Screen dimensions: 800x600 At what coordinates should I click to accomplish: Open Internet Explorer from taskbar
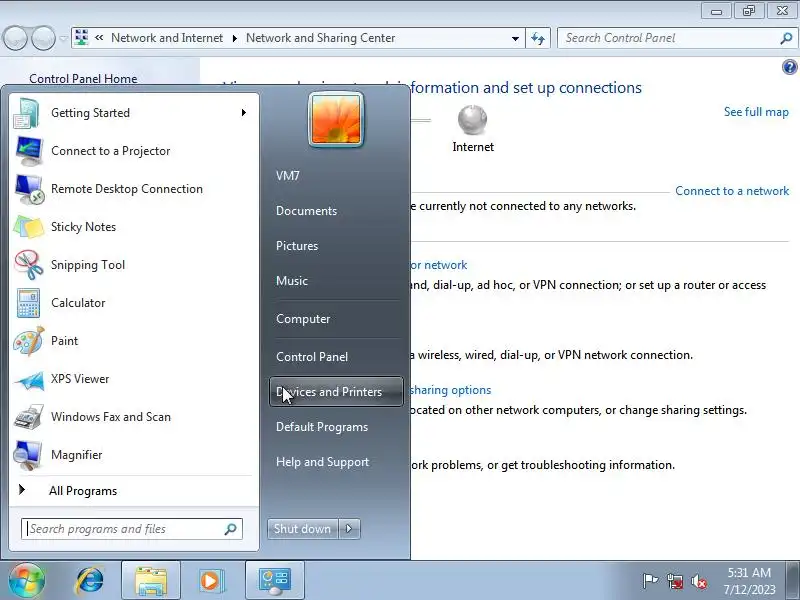tap(90, 581)
